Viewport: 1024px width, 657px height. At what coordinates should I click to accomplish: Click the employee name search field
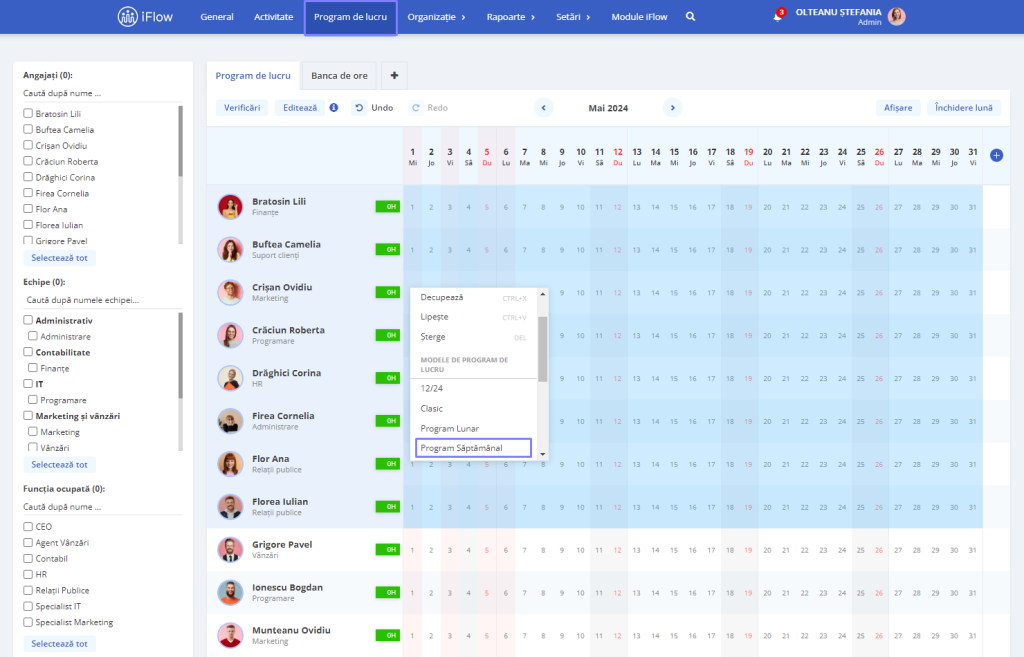(x=101, y=93)
